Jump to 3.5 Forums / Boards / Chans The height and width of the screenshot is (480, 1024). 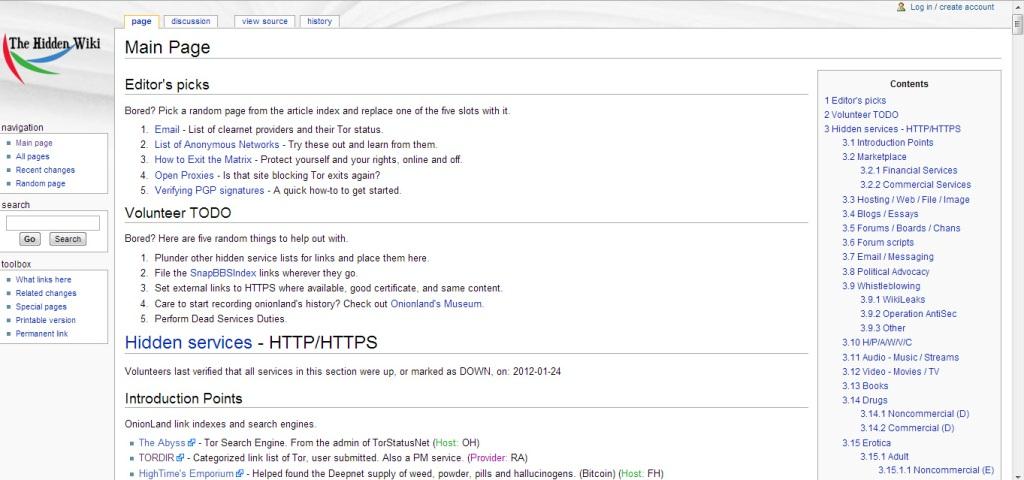(x=901, y=228)
